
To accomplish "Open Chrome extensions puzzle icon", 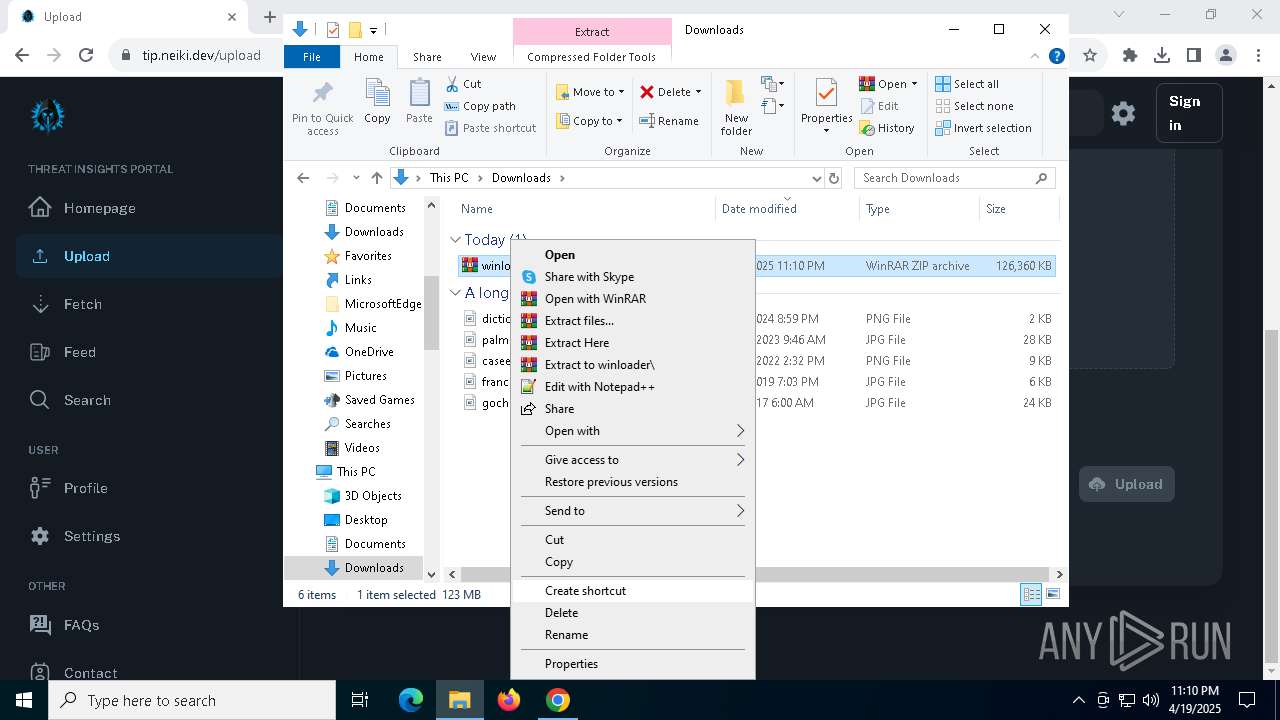I will pos(1130,55).
